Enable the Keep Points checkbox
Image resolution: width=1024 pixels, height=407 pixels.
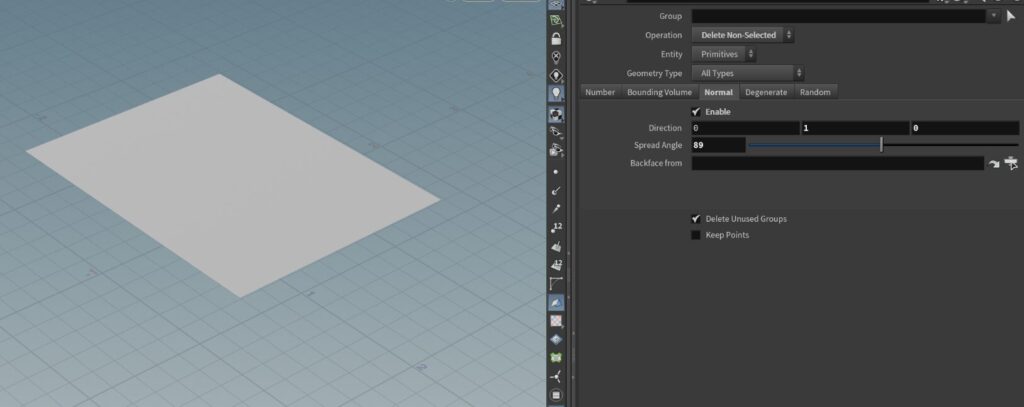click(x=696, y=235)
